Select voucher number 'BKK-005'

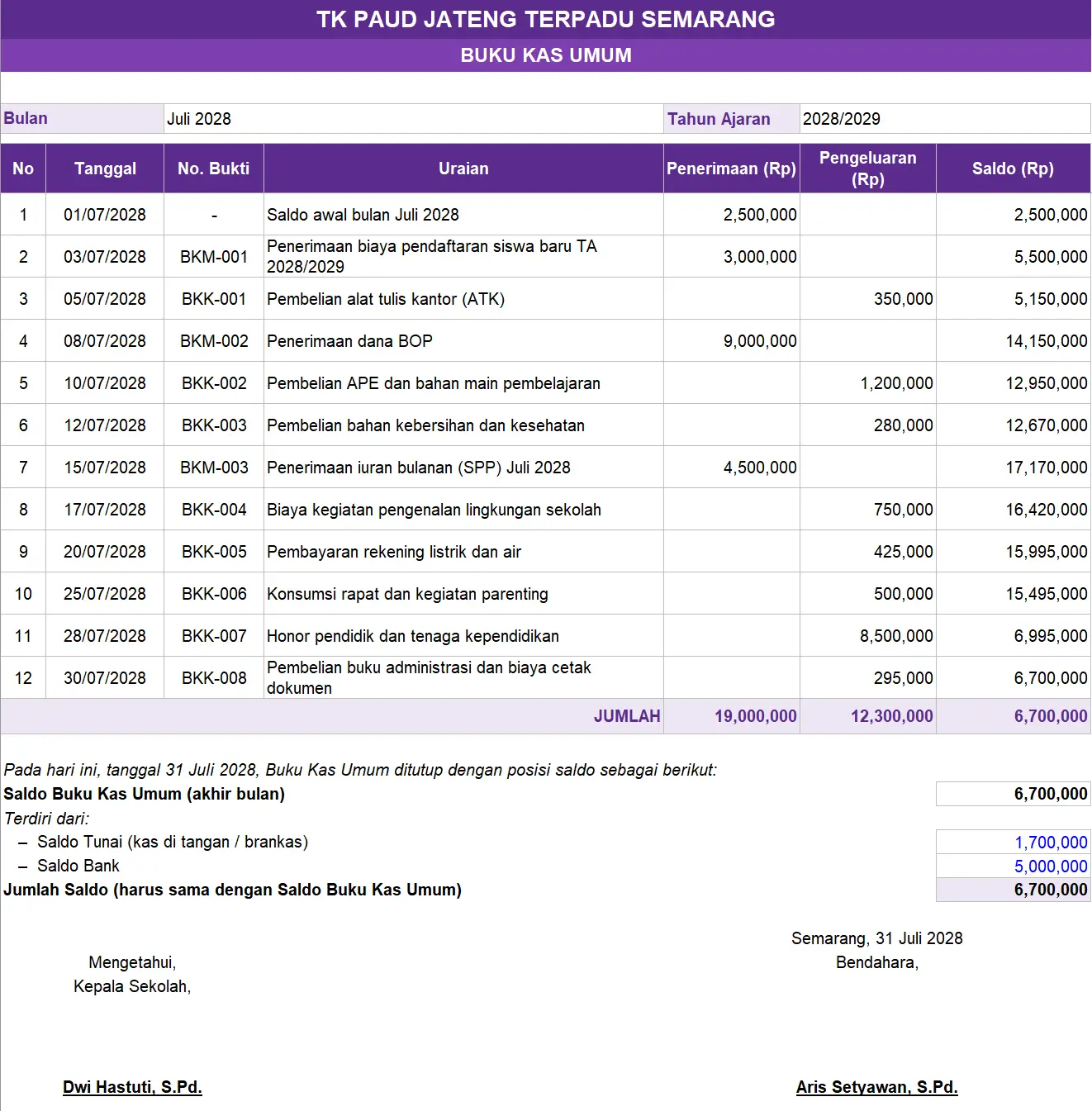(x=214, y=552)
